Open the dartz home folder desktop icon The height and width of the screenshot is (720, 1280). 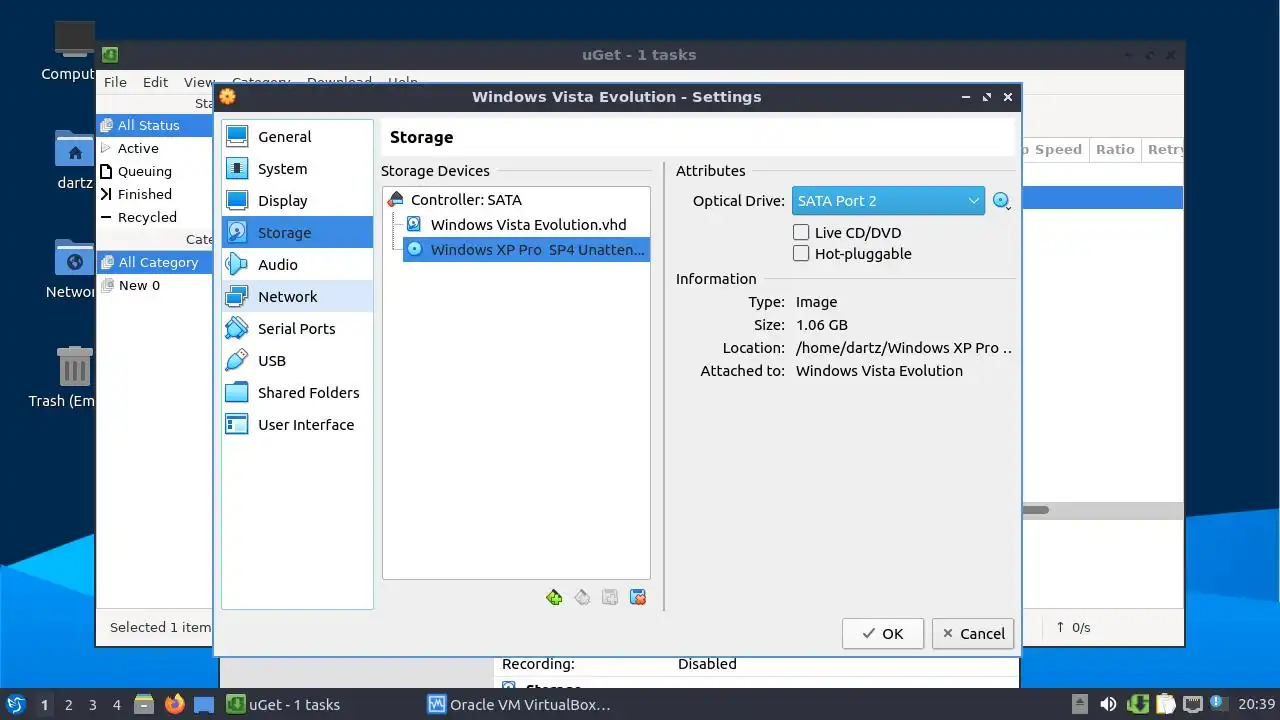[74, 160]
